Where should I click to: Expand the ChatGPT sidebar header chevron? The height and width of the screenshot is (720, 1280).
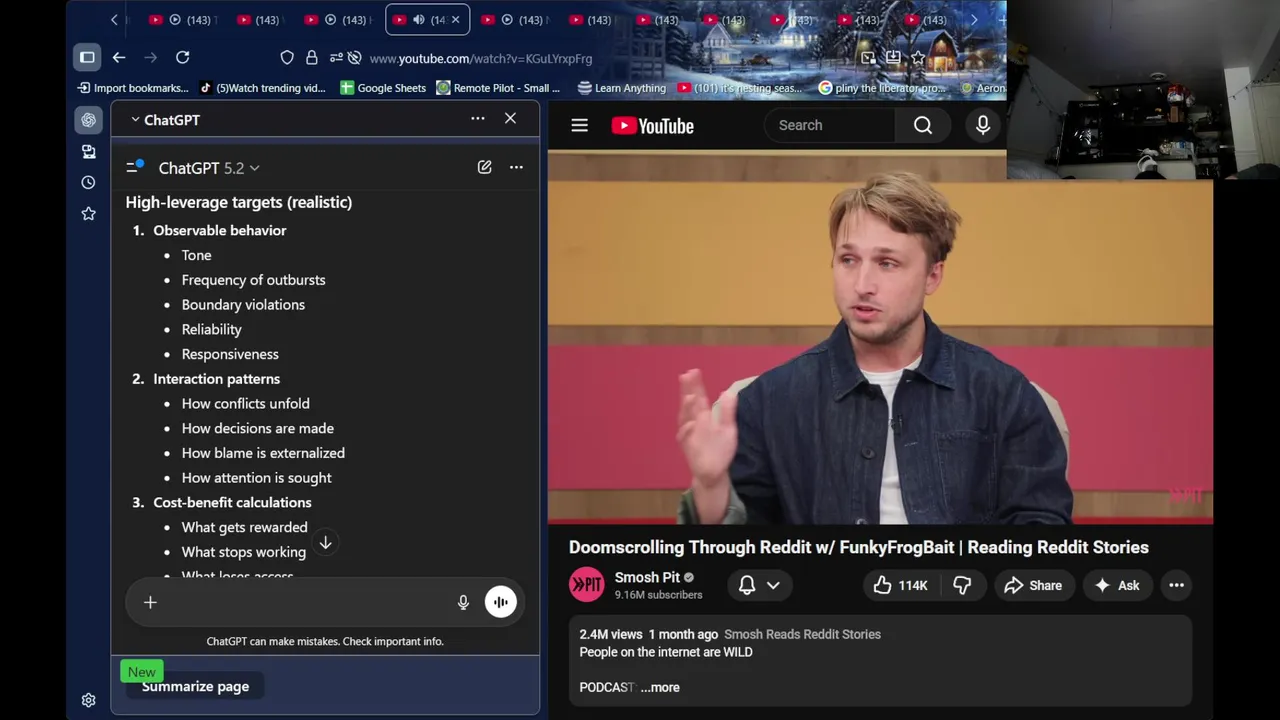[135, 119]
